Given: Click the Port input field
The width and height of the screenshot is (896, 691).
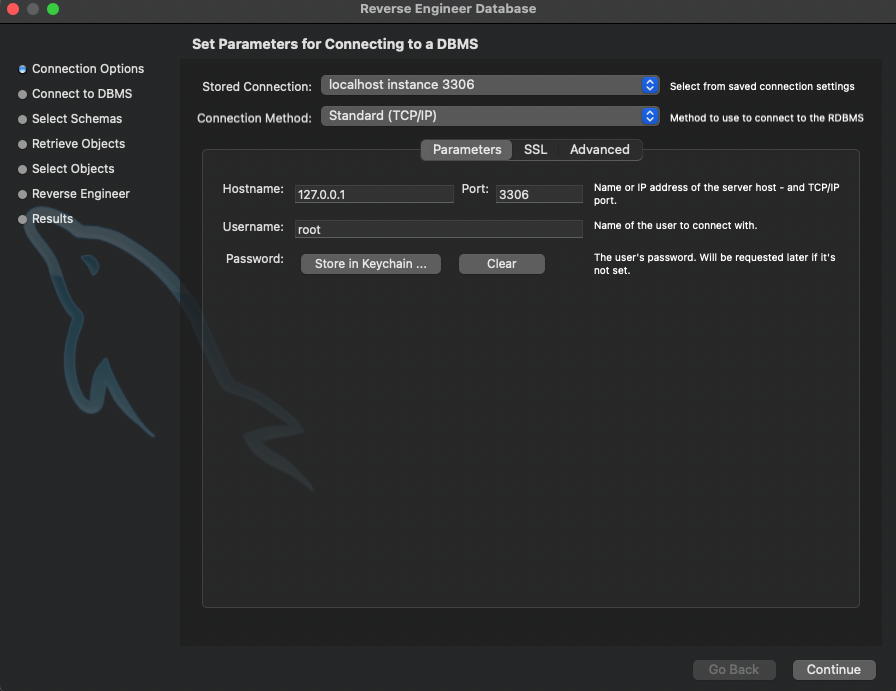Looking at the screenshot, I should 539,193.
